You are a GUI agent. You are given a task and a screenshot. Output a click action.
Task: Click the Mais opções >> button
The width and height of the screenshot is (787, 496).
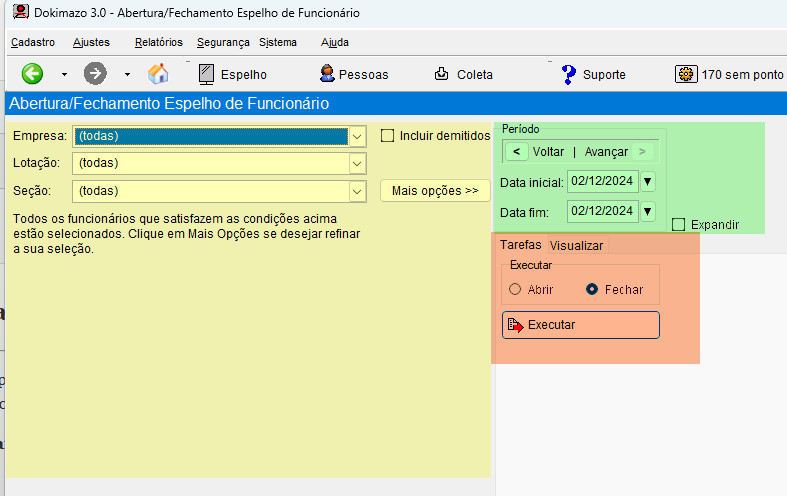click(434, 191)
